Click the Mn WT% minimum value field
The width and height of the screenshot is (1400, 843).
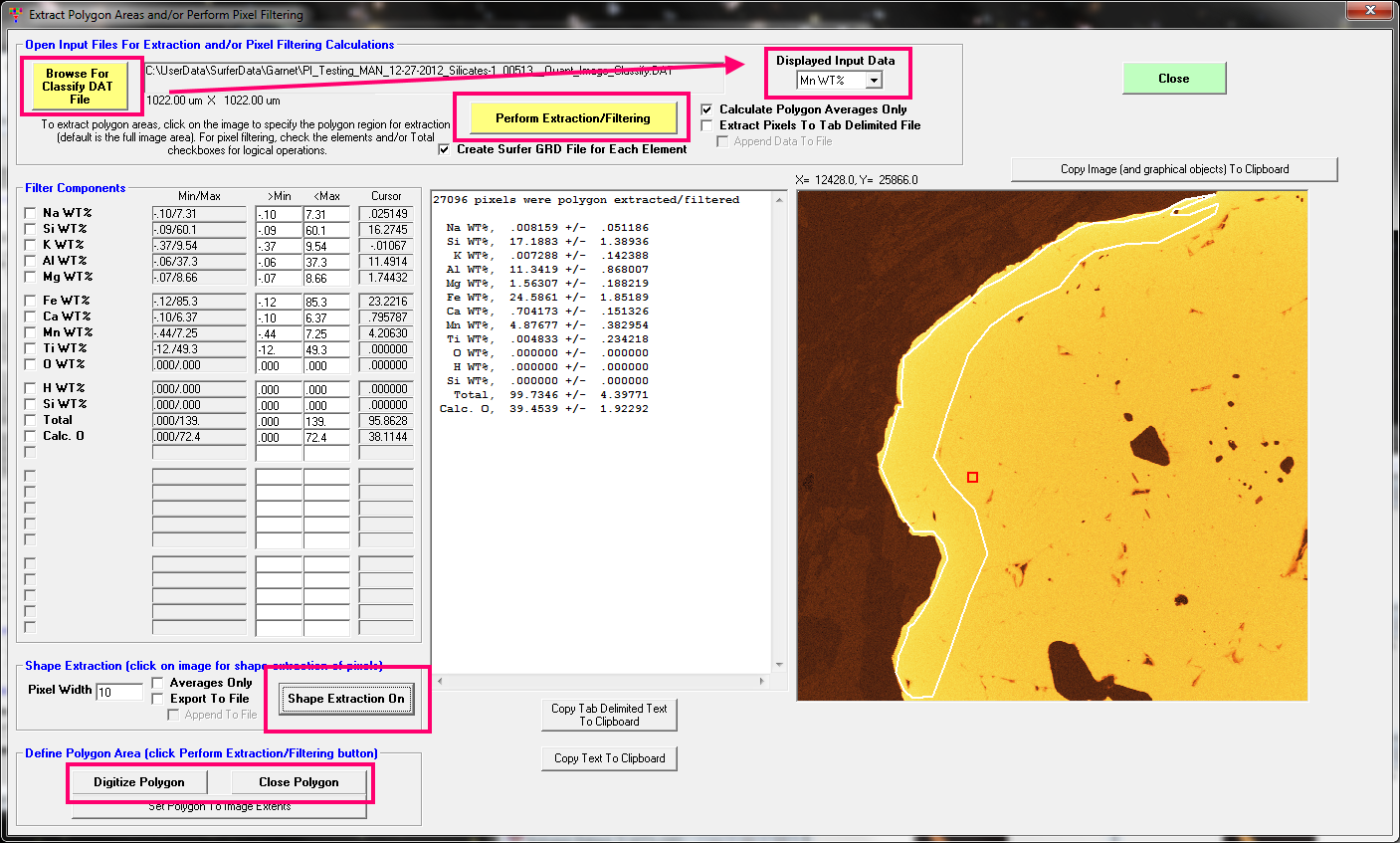pyautogui.click(x=278, y=333)
